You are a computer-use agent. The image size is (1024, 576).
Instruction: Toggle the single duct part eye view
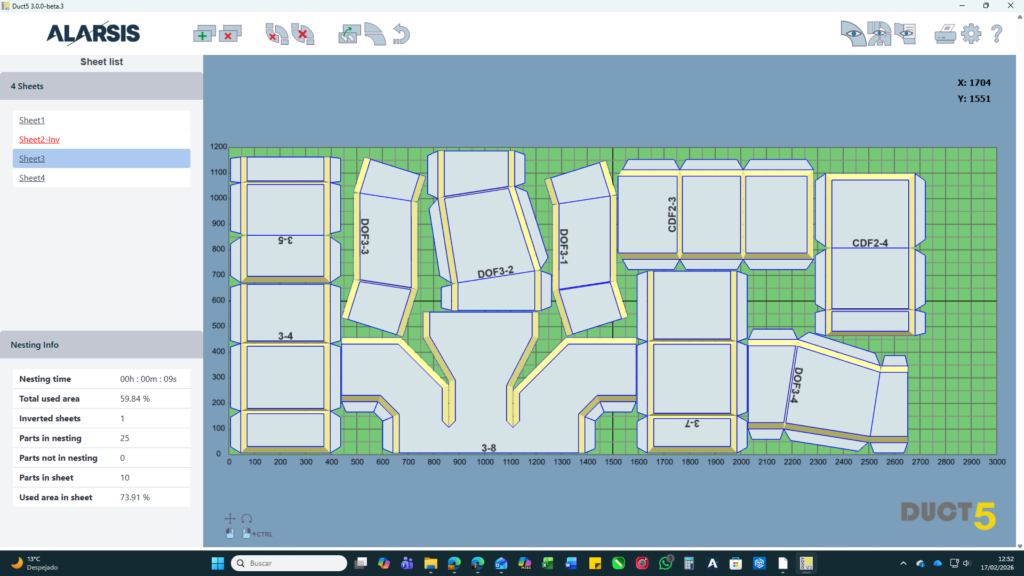[x=852, y=34]
